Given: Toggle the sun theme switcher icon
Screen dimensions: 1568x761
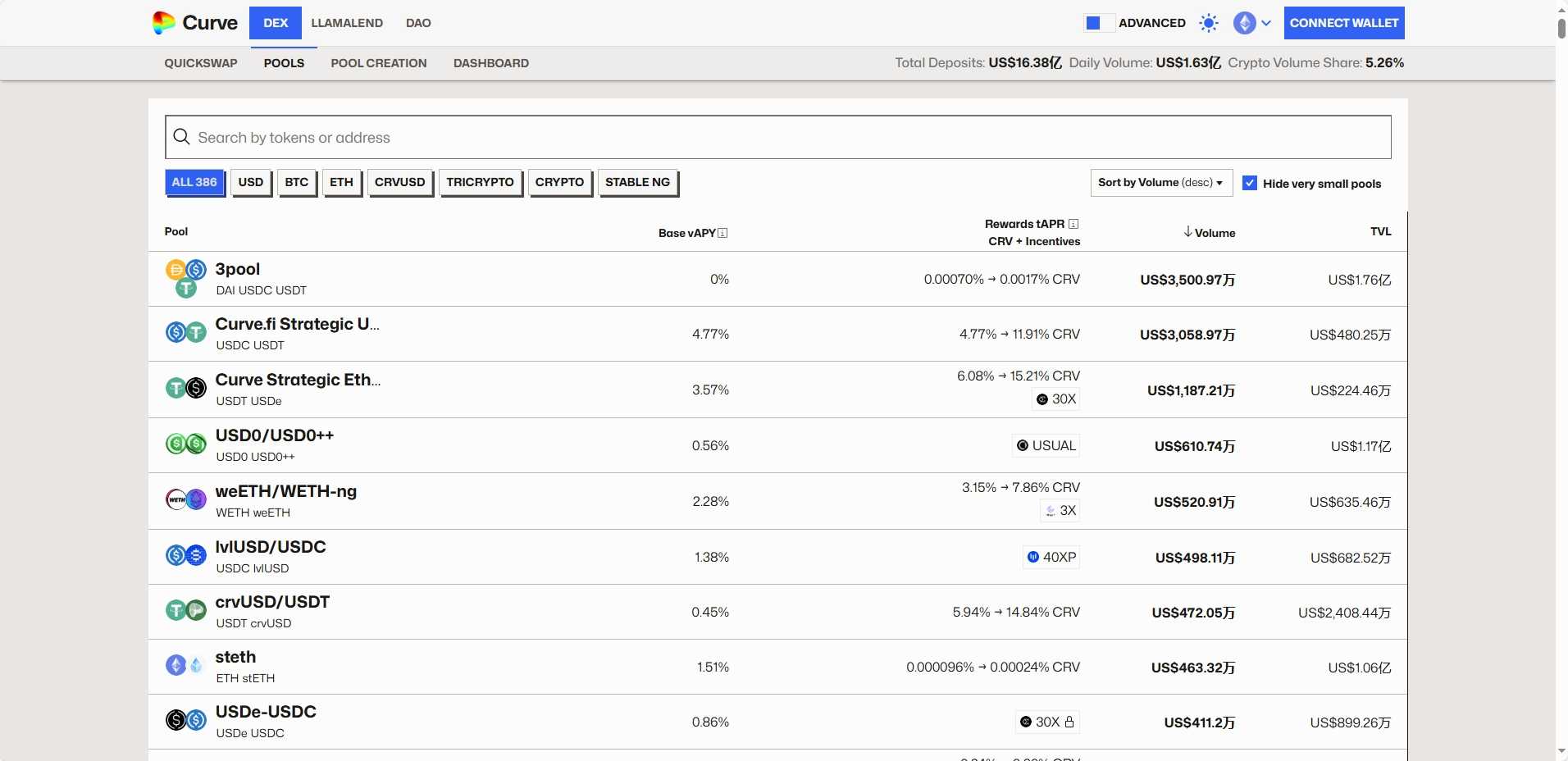Looking at the screenshot, I should pyautogui.click(x=1208, y=23).
